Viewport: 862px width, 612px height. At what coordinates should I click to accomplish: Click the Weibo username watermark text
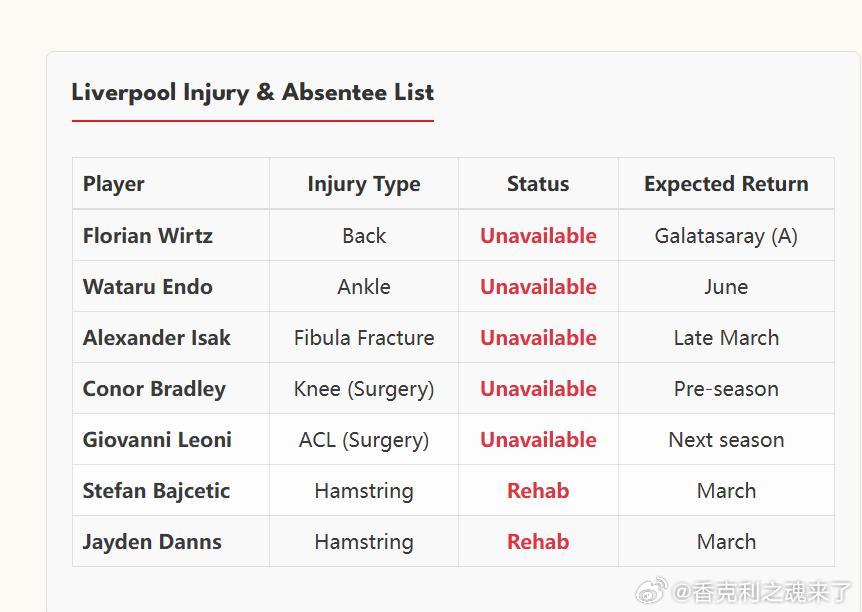[x=762, y=592]
